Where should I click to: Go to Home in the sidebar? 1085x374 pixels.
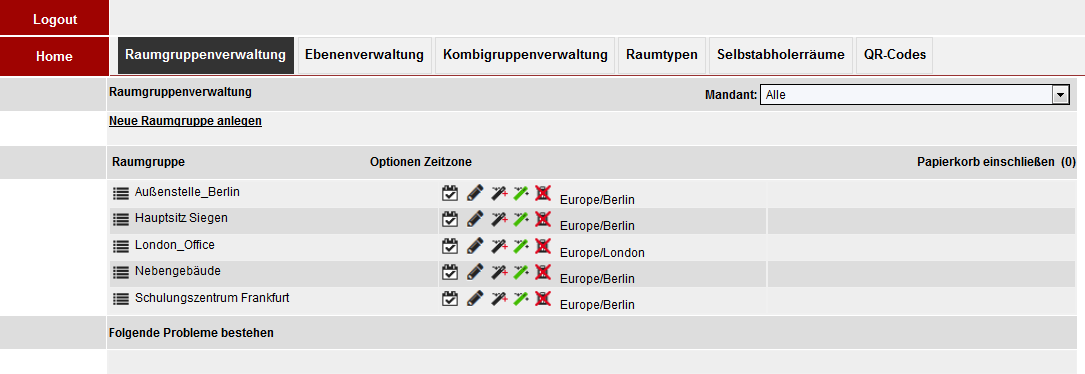pyautogui.click(x=55, y=56)
